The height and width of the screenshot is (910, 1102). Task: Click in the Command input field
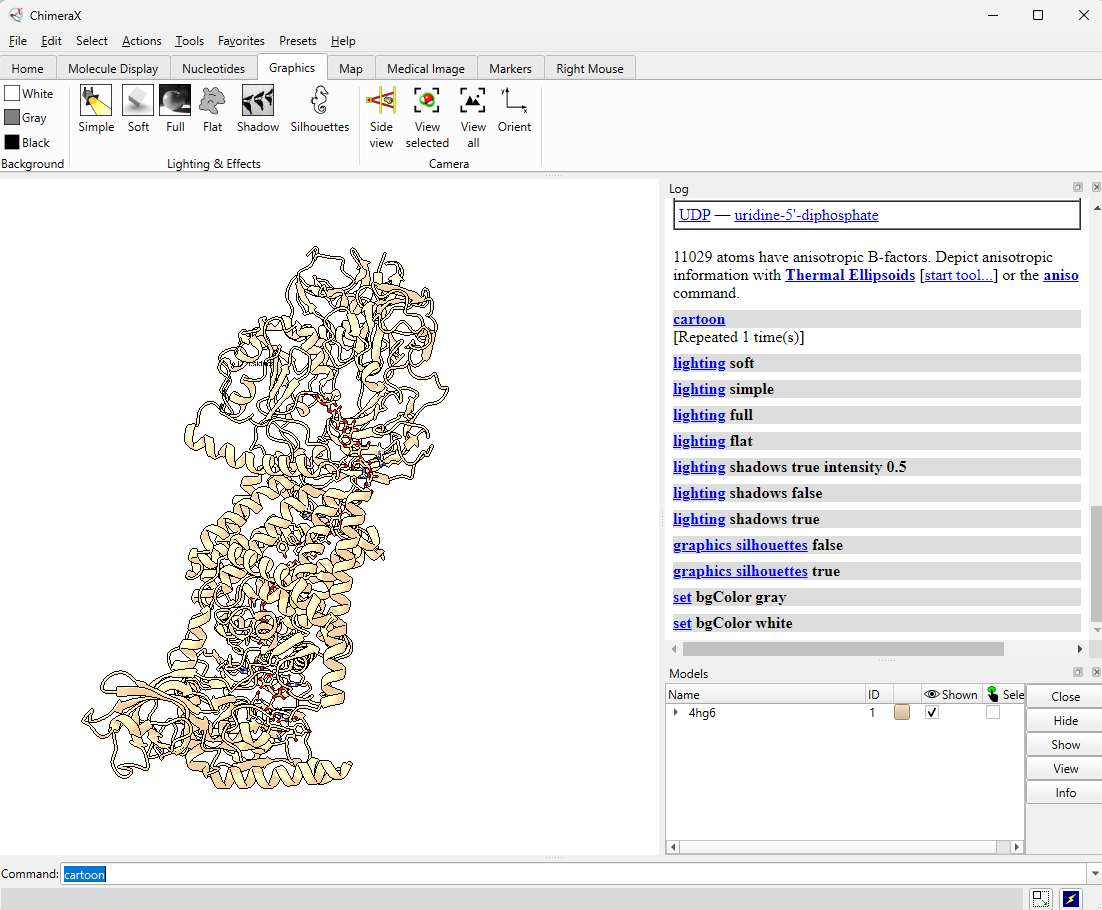573,874
